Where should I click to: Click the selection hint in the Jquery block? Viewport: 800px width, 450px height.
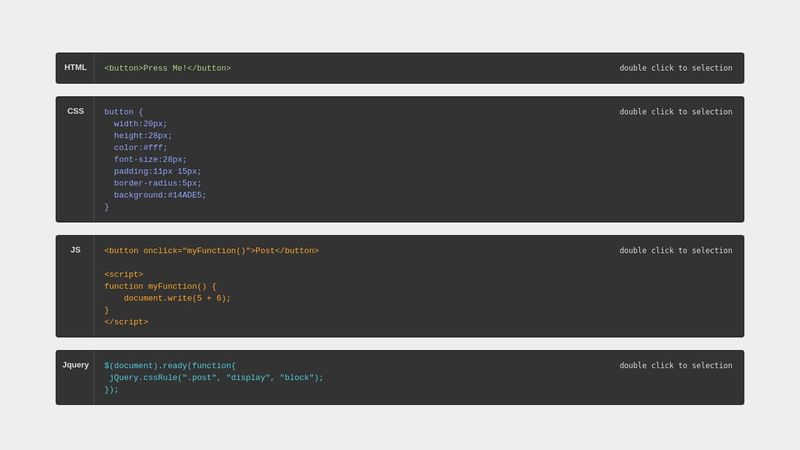coord(675,366)
